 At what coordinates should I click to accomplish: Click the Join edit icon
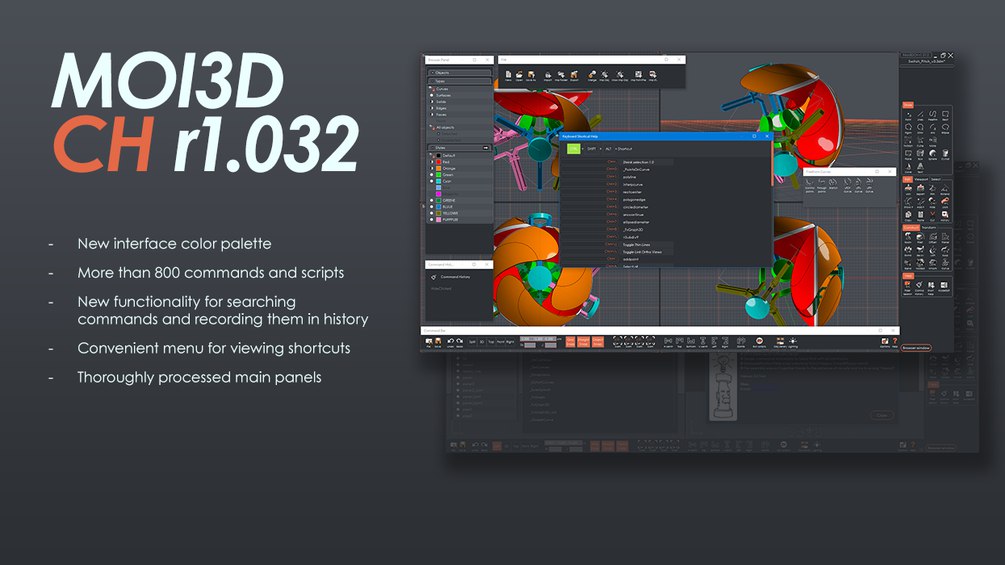[x=908, y=190]
